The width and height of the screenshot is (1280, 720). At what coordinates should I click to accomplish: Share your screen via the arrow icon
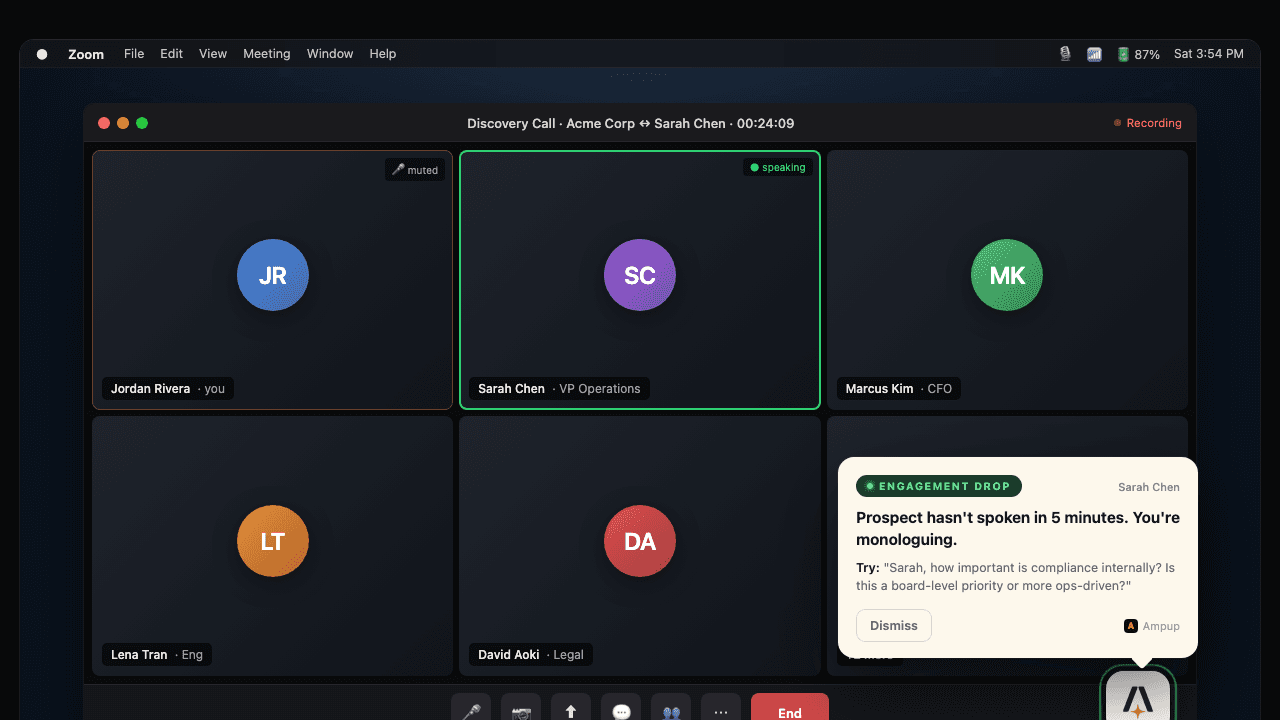[x=570, y=710]
